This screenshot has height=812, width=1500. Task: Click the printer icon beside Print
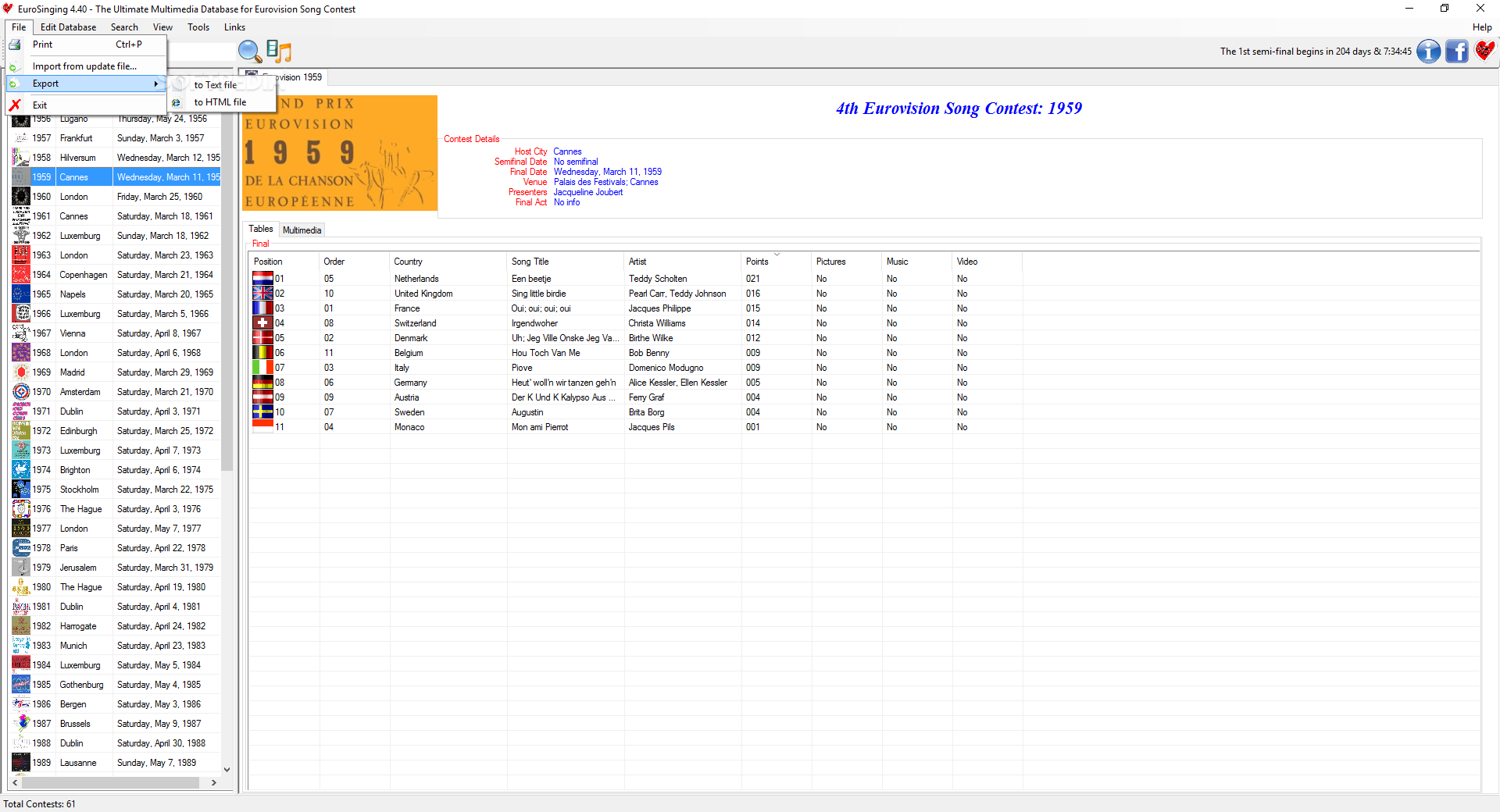15,45
